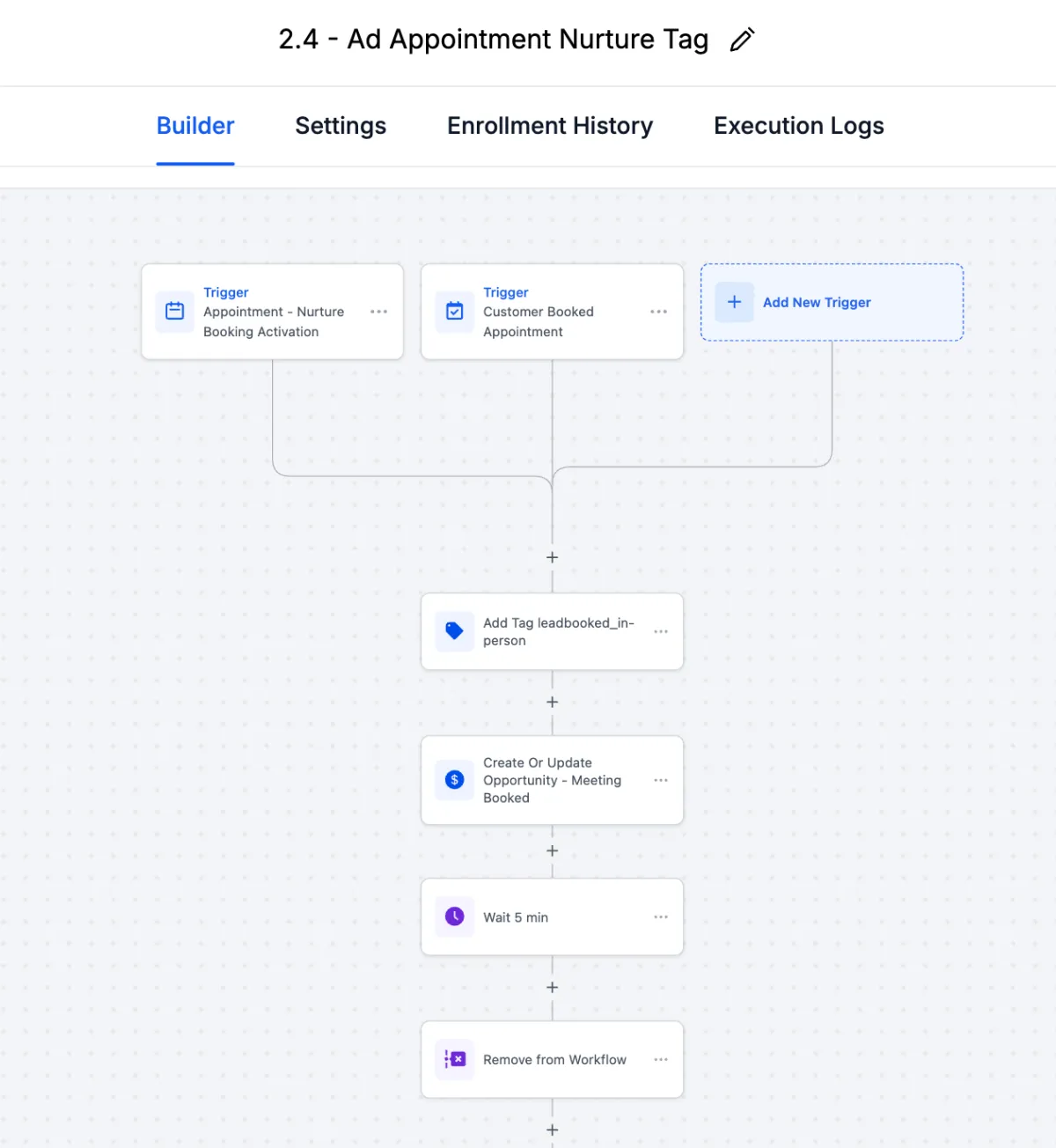Image resolution: width=1056 pixels, height=1148 pixels.
Task: Click the calendar-check icon on Customer Booked trigger
Action: click(x=455, y=312)
